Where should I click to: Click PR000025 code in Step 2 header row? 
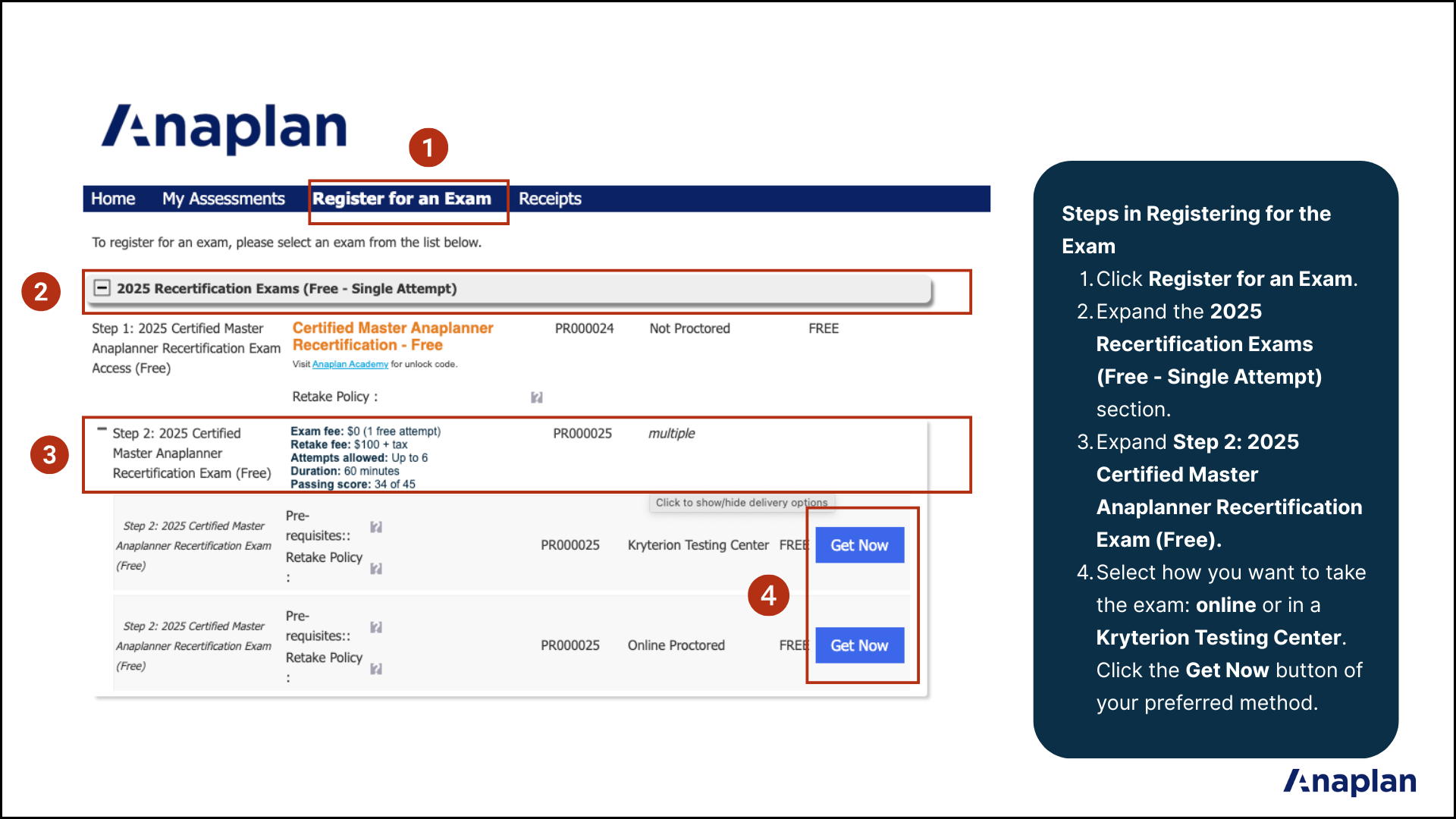point(582,434)
